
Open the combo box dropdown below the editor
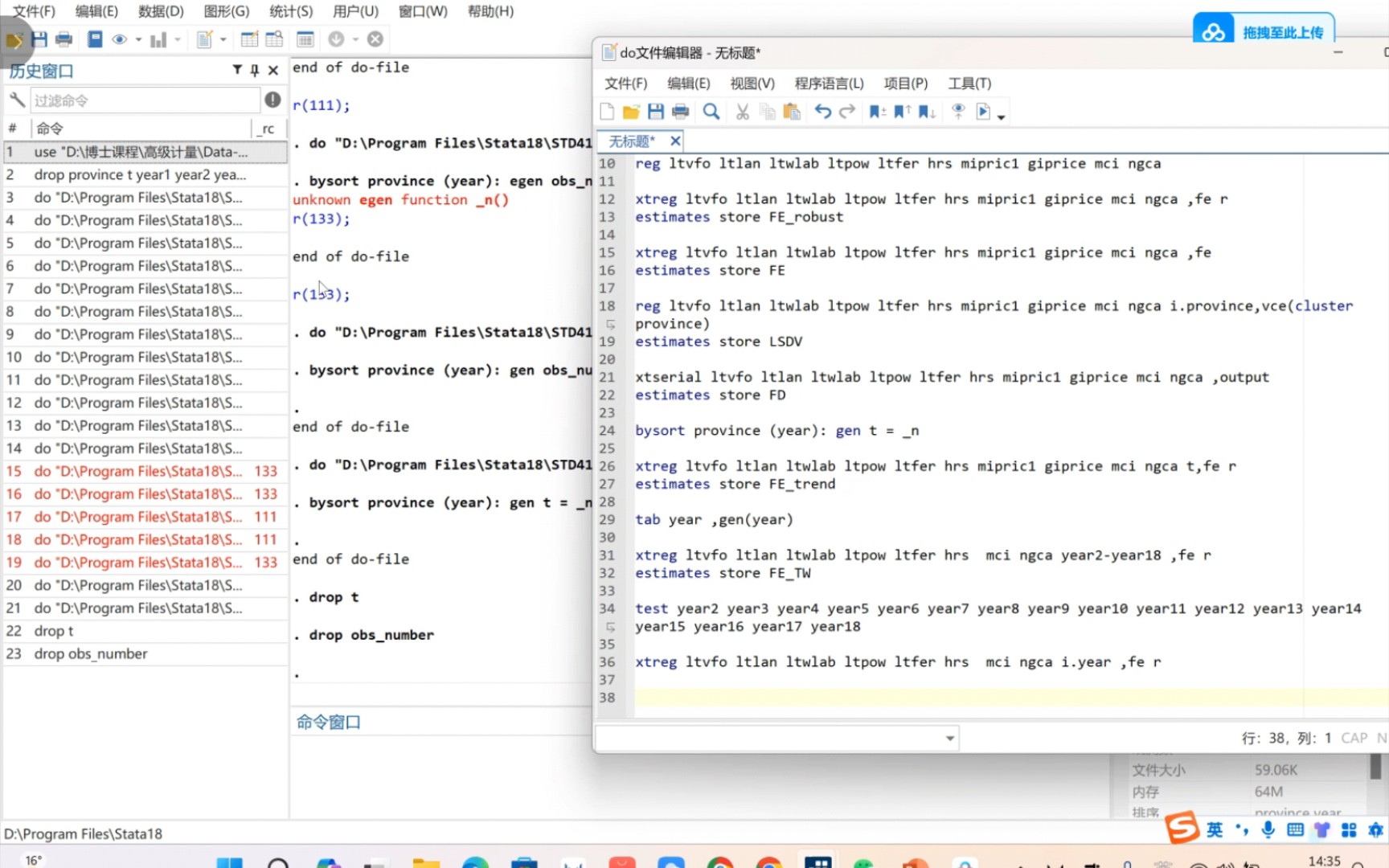click(x=950, y=738)
